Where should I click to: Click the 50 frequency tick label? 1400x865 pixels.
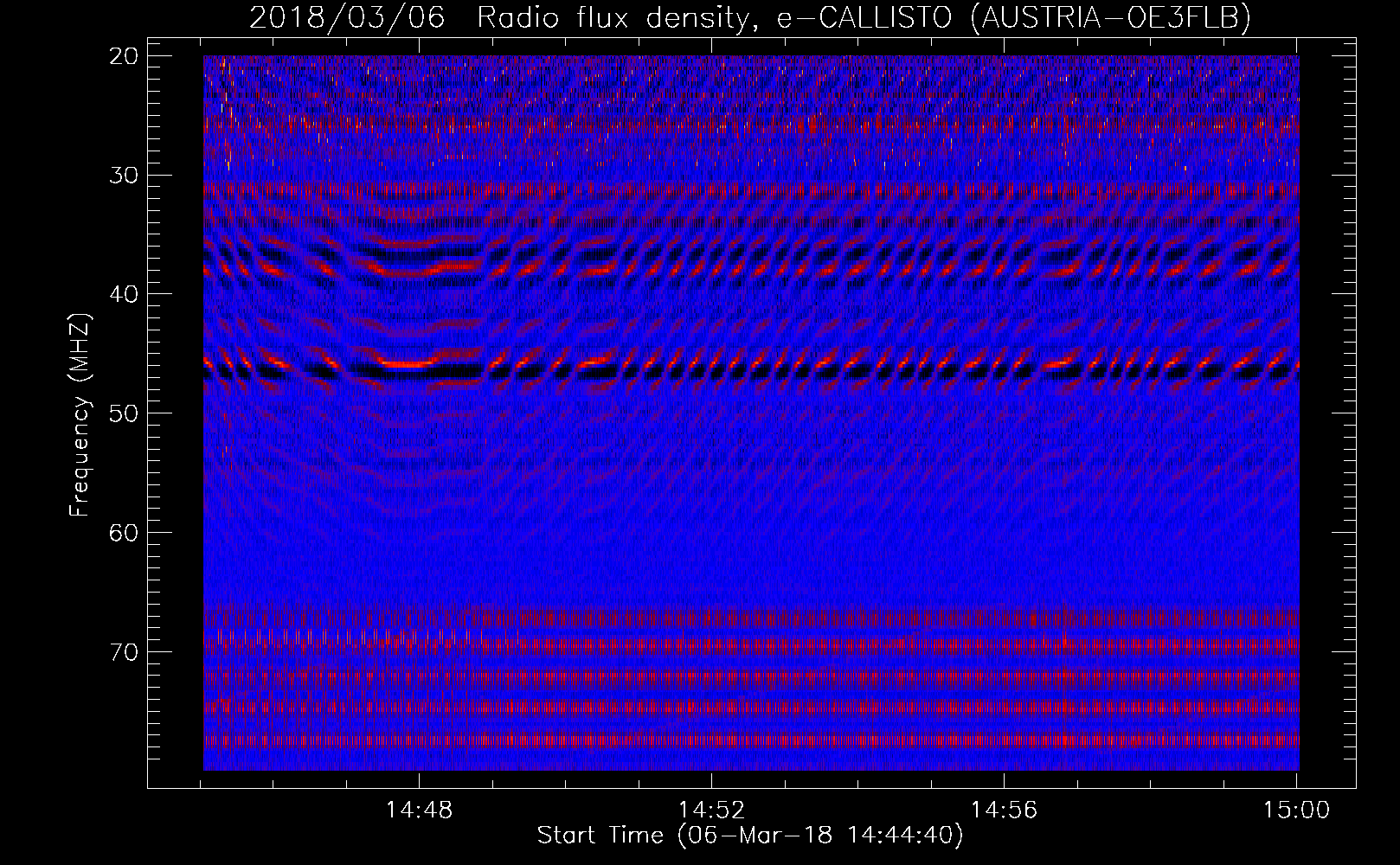(x=125, y=413)
